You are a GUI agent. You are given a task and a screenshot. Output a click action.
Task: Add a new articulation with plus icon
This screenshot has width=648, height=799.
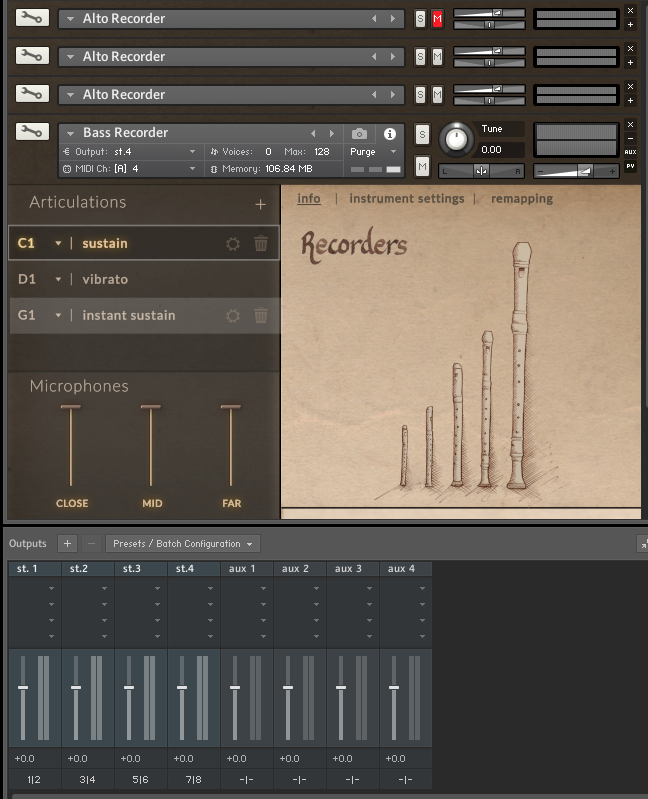260,204
